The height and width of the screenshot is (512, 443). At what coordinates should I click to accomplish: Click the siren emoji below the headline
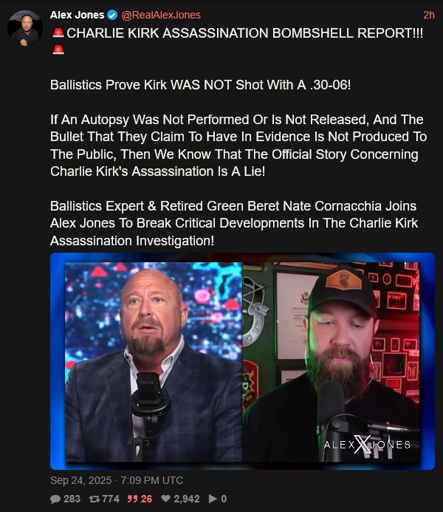pos(58,50)
